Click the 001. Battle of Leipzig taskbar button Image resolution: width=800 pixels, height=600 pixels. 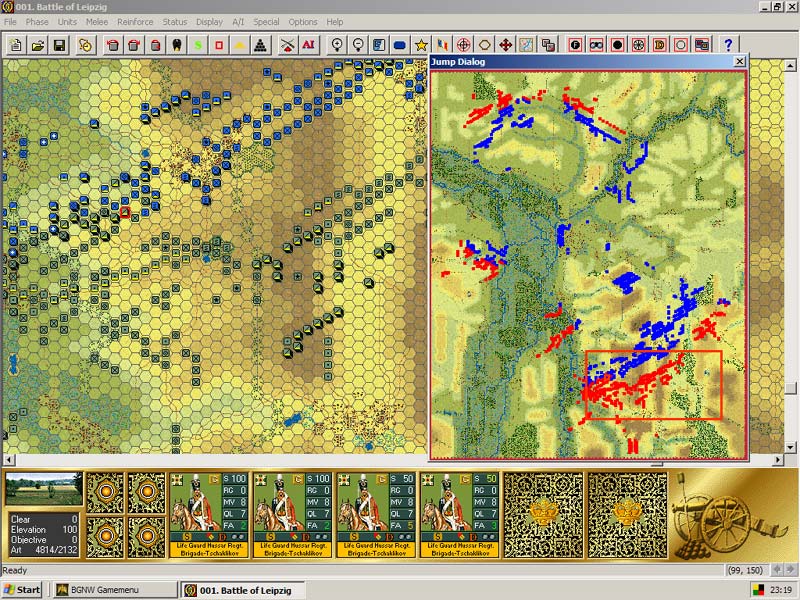(x=243, y=590)
